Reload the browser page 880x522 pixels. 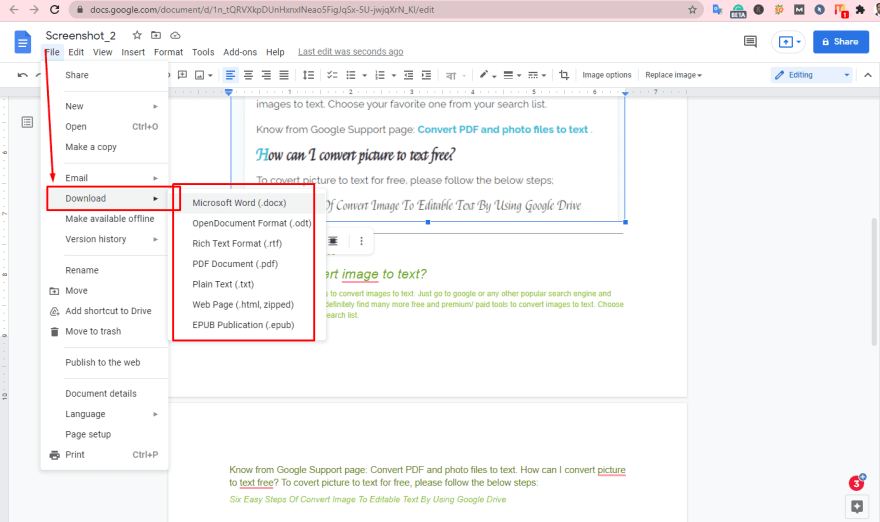coord(54,10)
